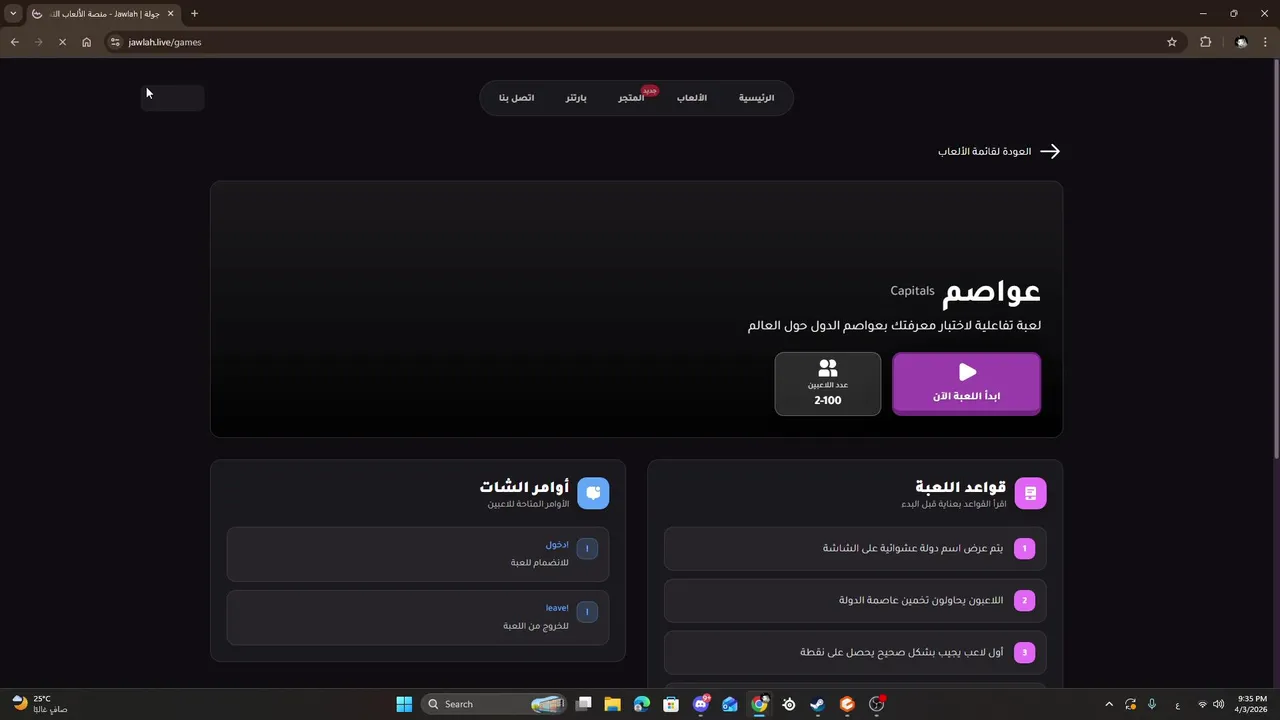Viewport: 1280px width, 720px height.
Task: Click the microphone icon in the system tray
Action: (x=1152, y=704)
